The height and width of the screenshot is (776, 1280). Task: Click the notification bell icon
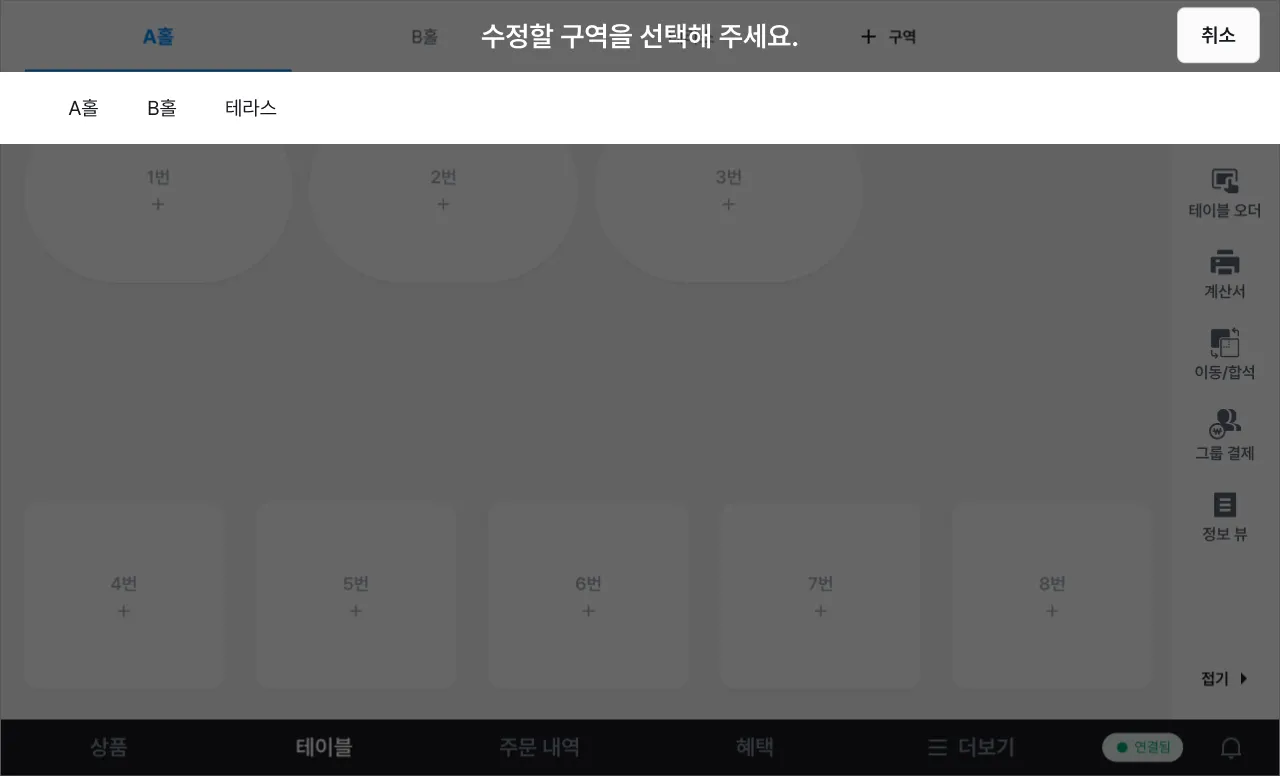point(1232,748)
